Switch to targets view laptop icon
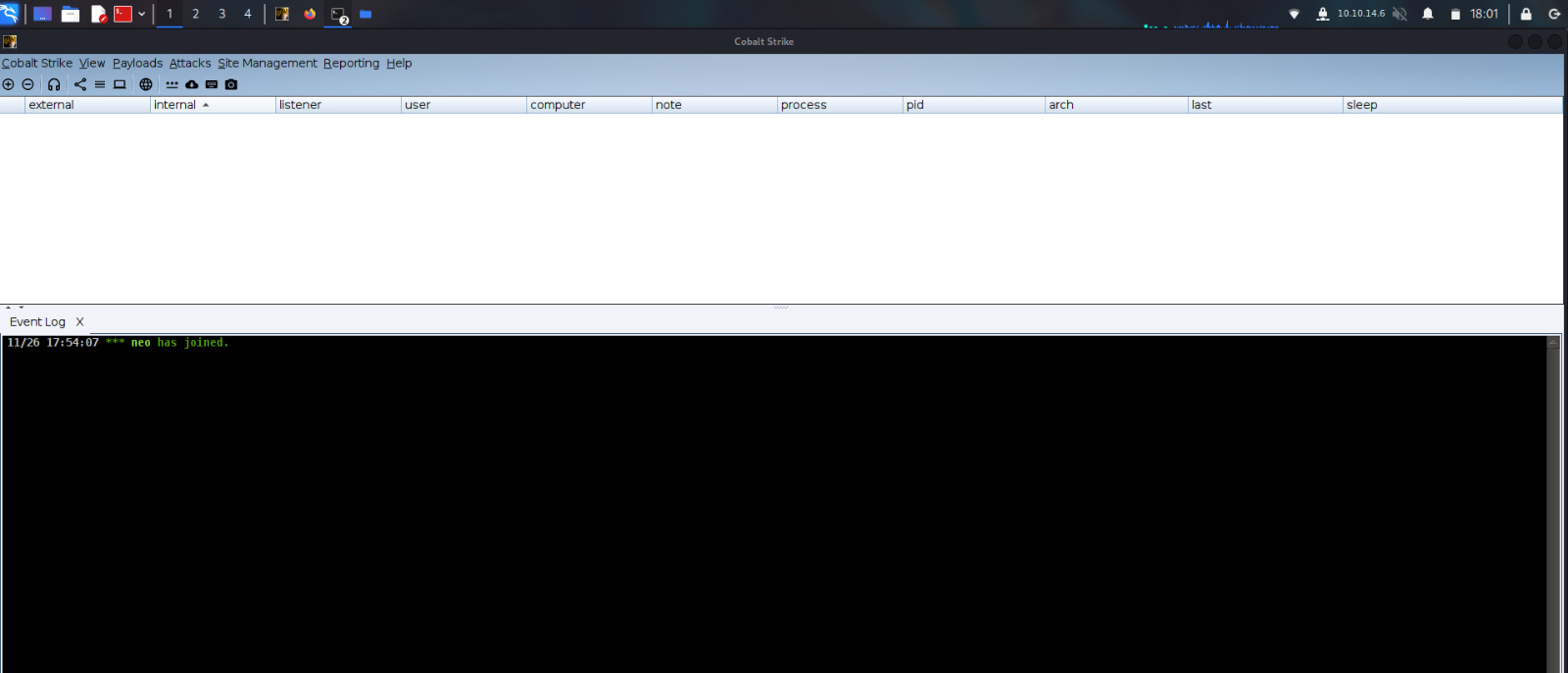This screenshot has height=673, width=1568. click(120, 84)
